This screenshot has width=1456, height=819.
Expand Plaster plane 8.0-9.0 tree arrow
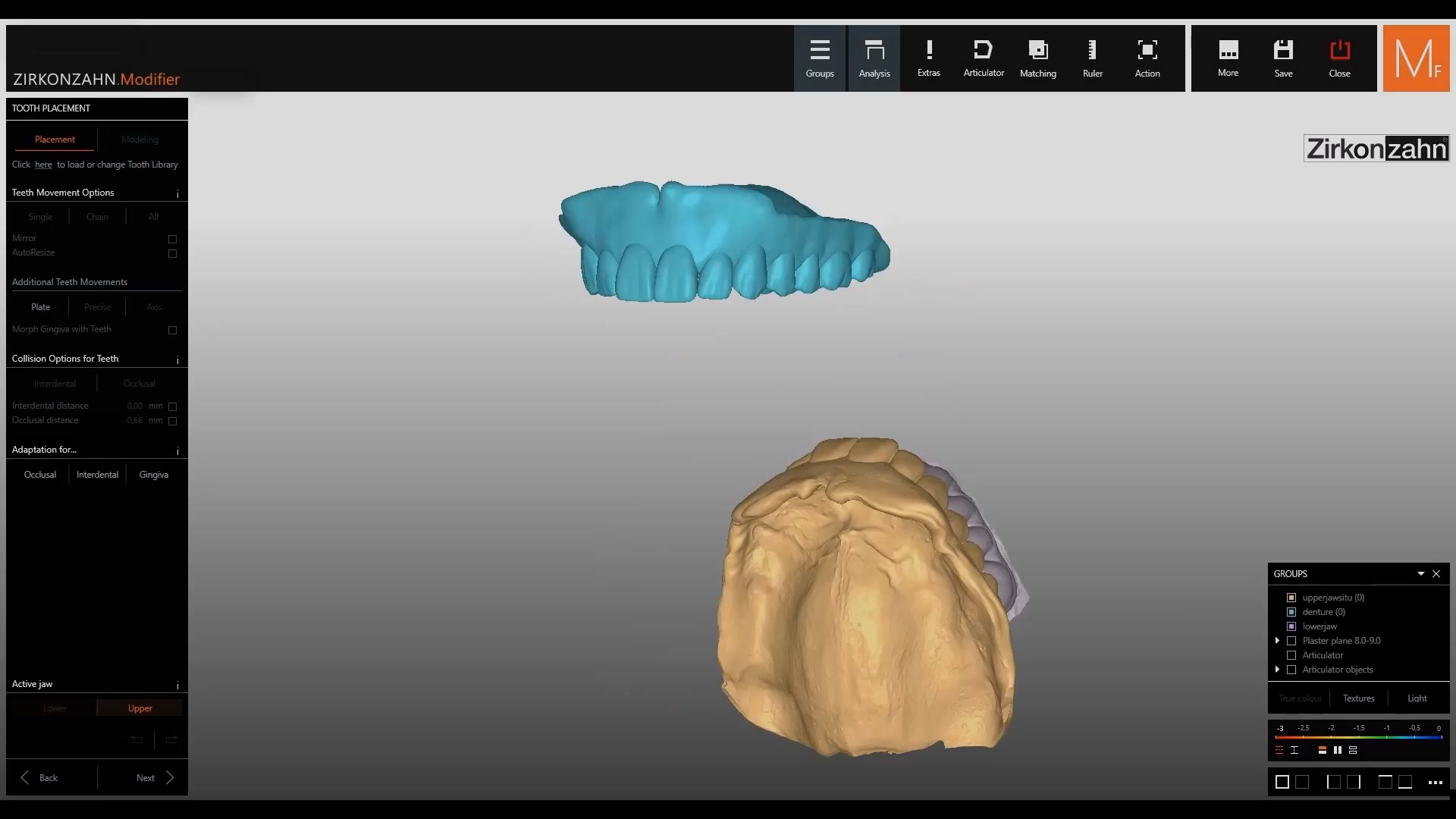click(1278, 641)
